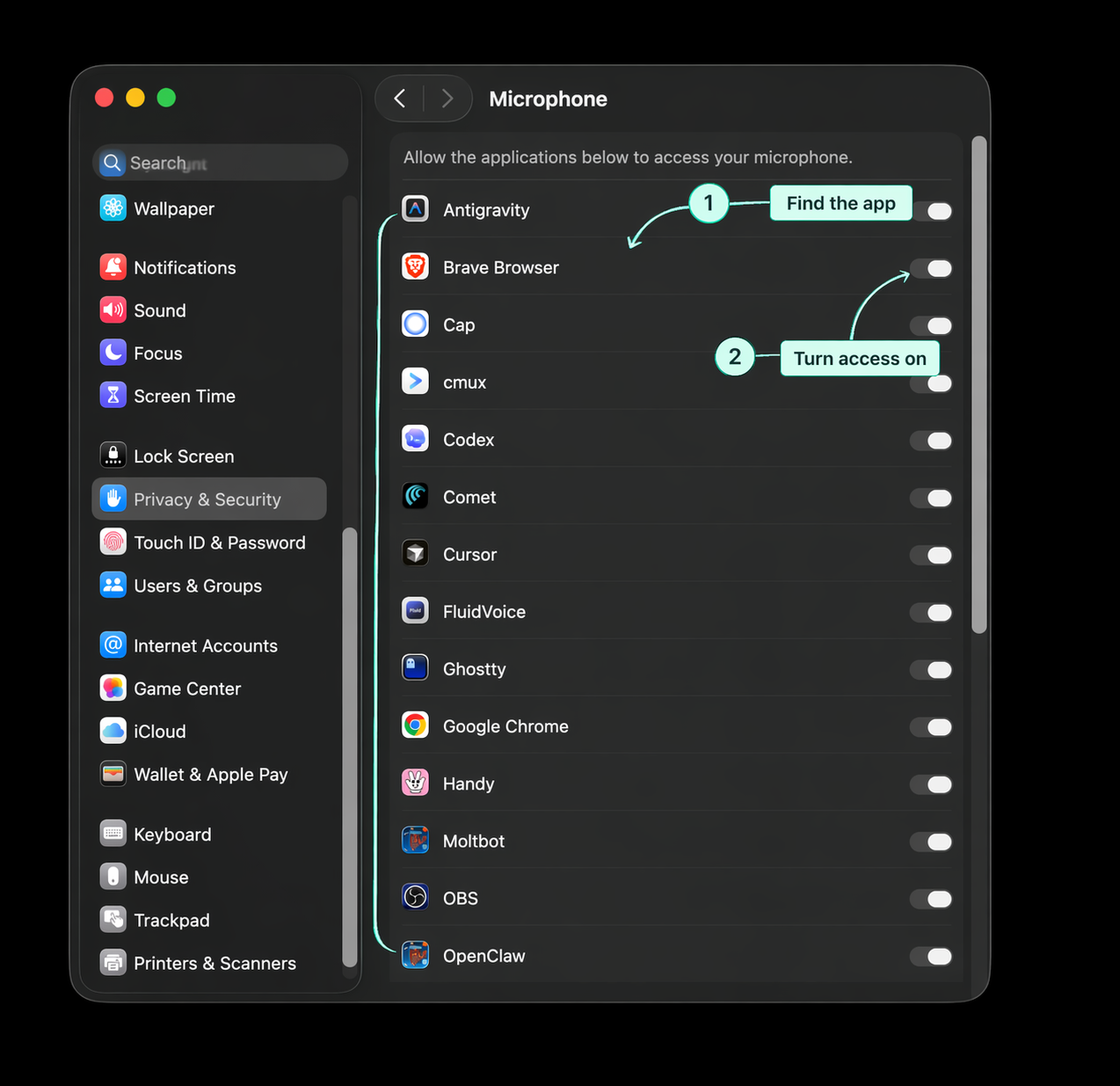
Task: Click the Brave Browser app icon
Action: (415, 266)
